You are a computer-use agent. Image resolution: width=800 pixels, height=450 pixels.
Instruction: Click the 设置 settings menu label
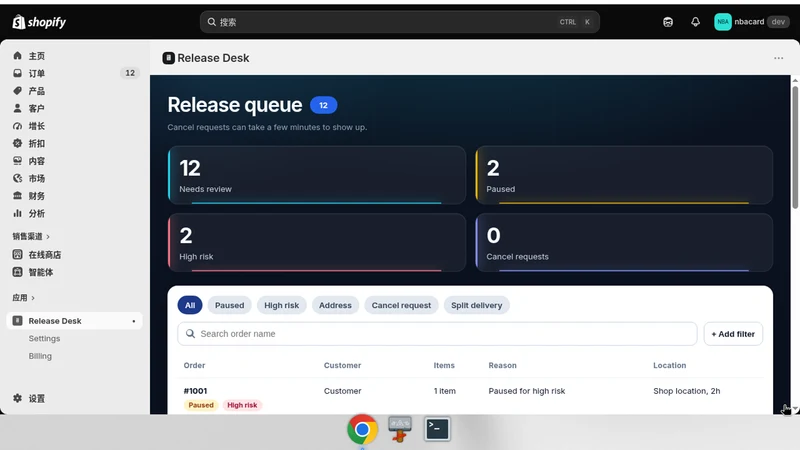[x=37, y=398]
